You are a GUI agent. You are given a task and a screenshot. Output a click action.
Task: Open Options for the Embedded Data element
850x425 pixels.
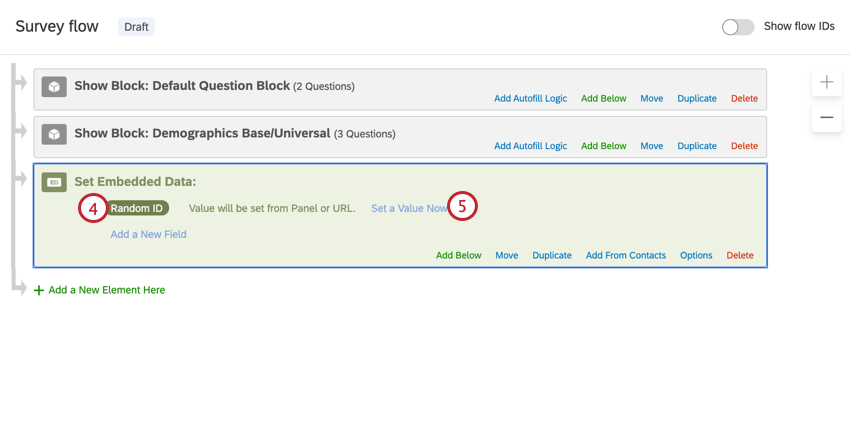696,255
